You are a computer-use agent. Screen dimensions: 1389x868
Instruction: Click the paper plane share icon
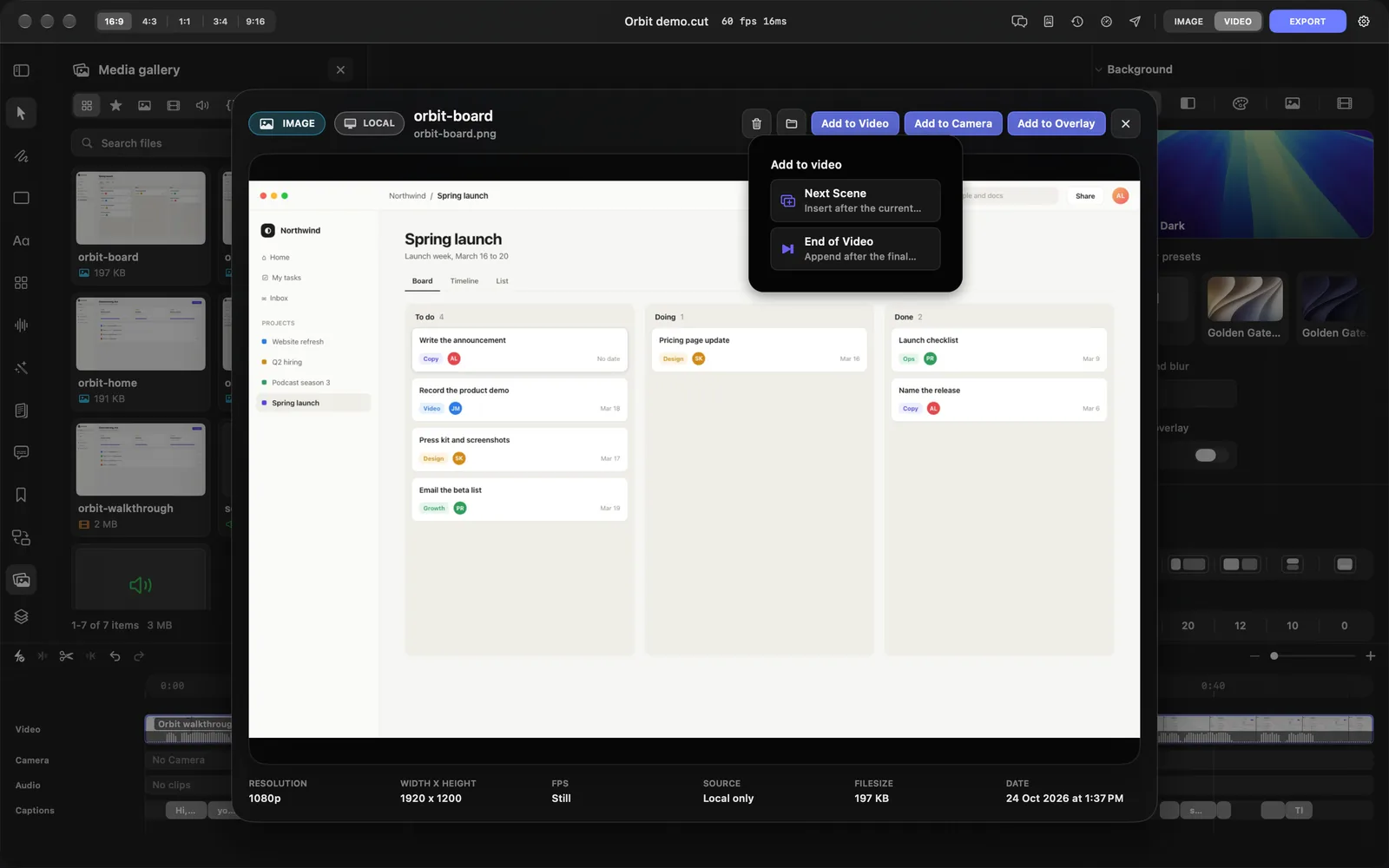[1135, 22]
